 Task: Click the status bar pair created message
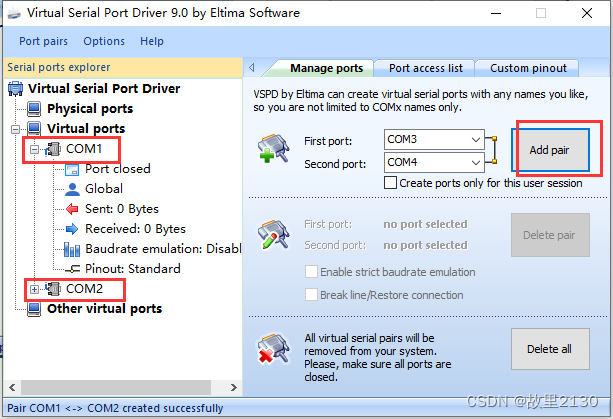pyautogui.click(x=115, y=408)
